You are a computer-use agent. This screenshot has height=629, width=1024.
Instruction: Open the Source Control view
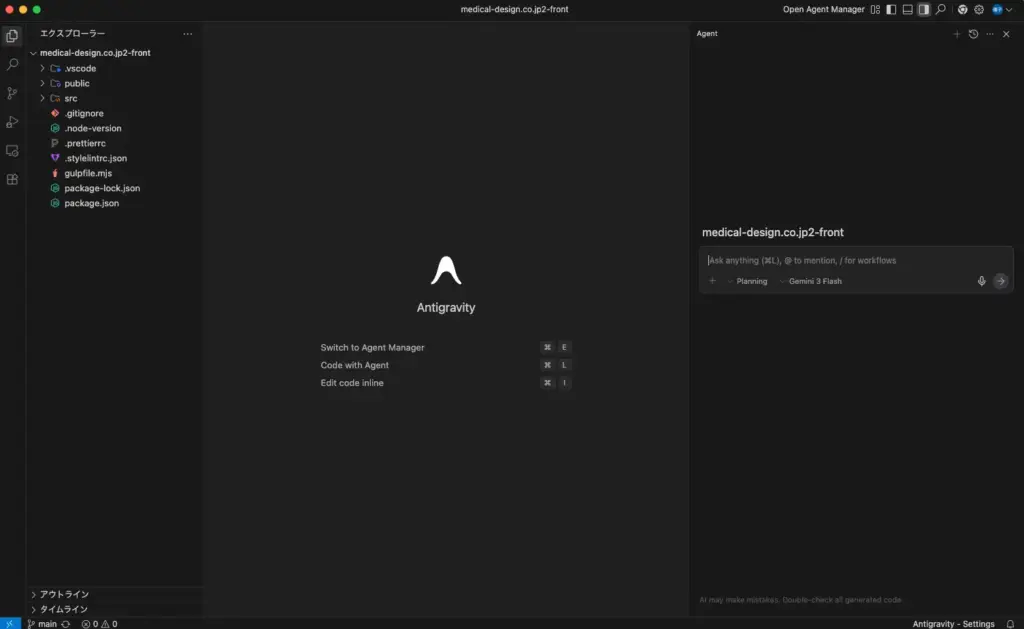[x=12, y=93]
